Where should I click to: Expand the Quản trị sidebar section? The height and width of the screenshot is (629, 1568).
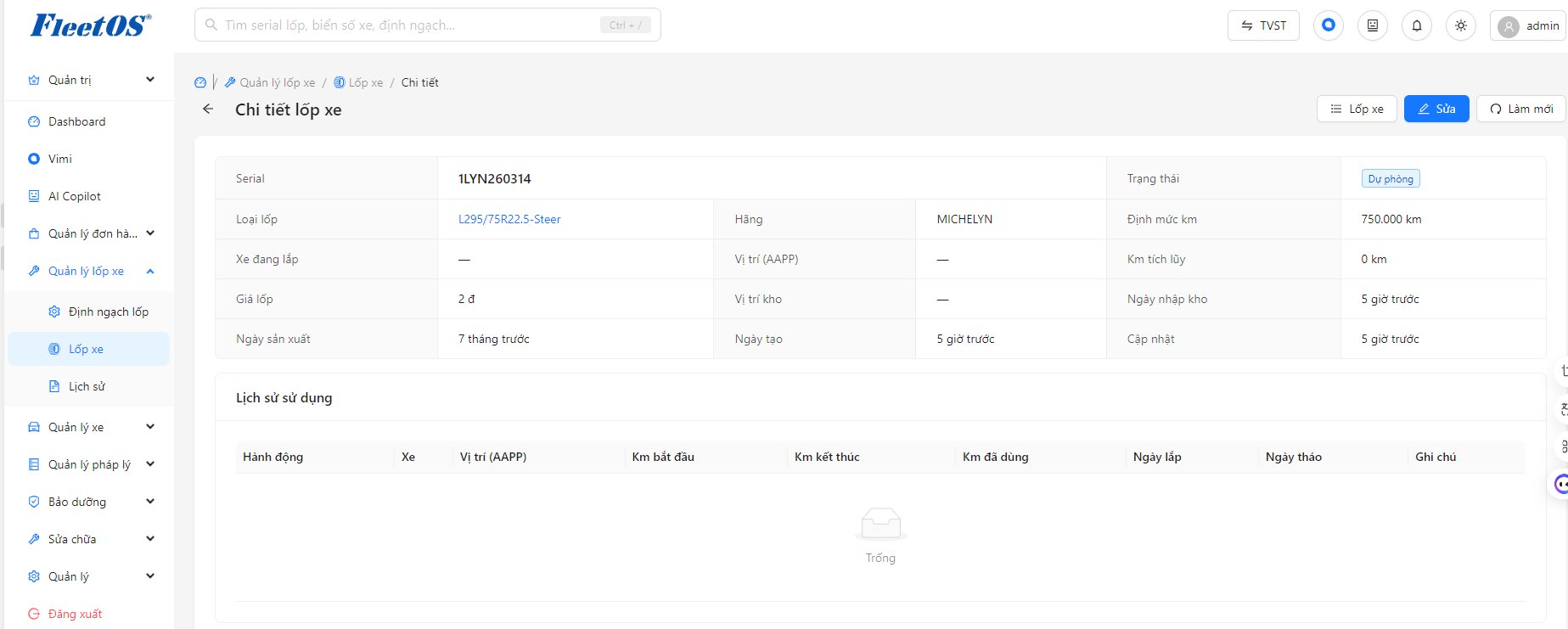click(89, 80)
